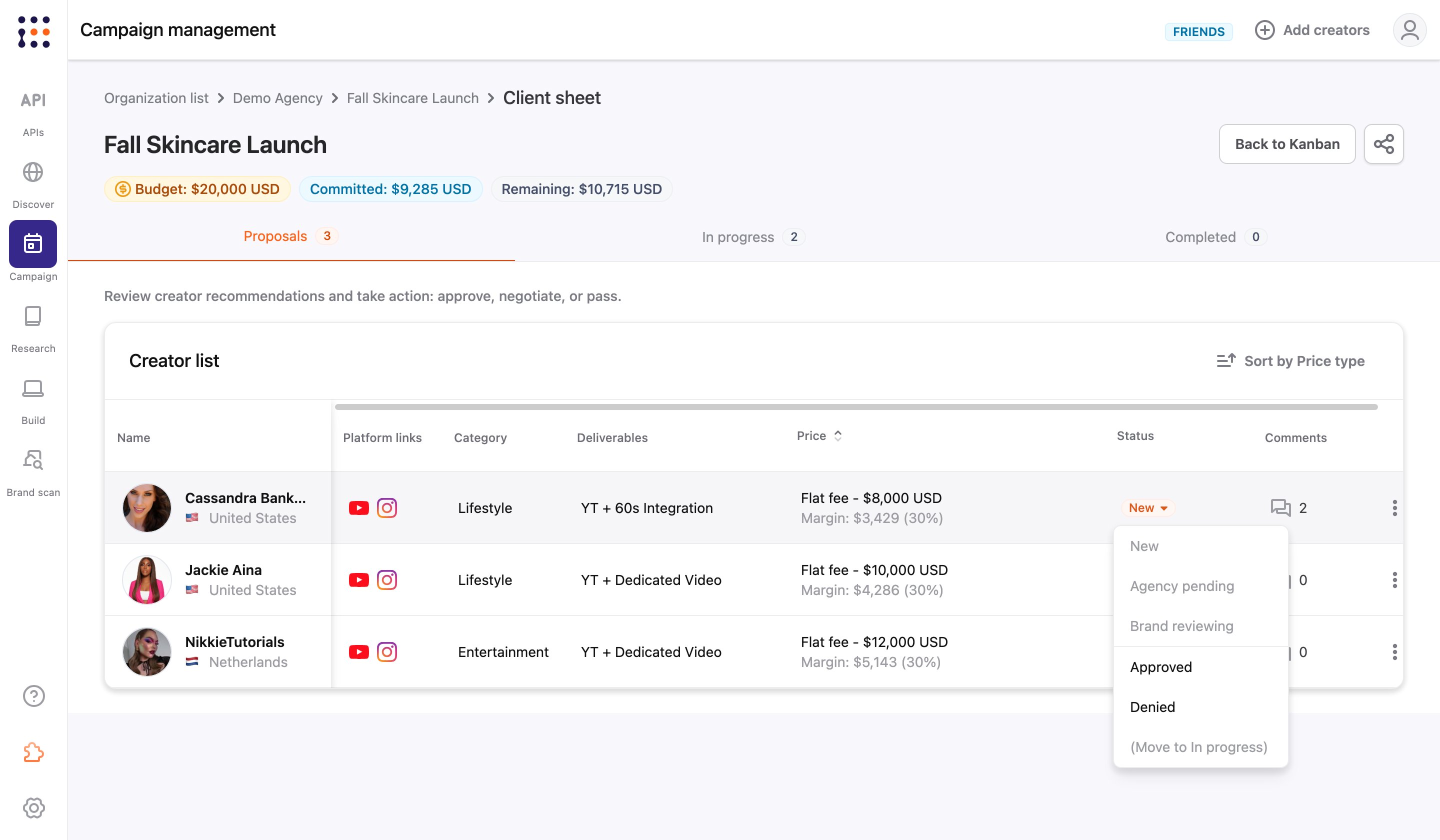Open Cassandra Banks's YouTube link

click(x=359, y=508)
